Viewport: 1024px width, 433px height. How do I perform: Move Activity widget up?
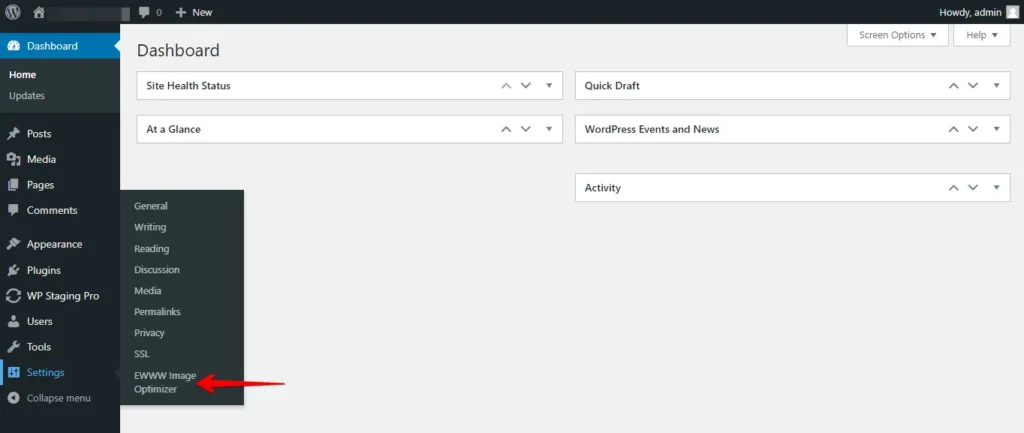(x=953, y=187)
